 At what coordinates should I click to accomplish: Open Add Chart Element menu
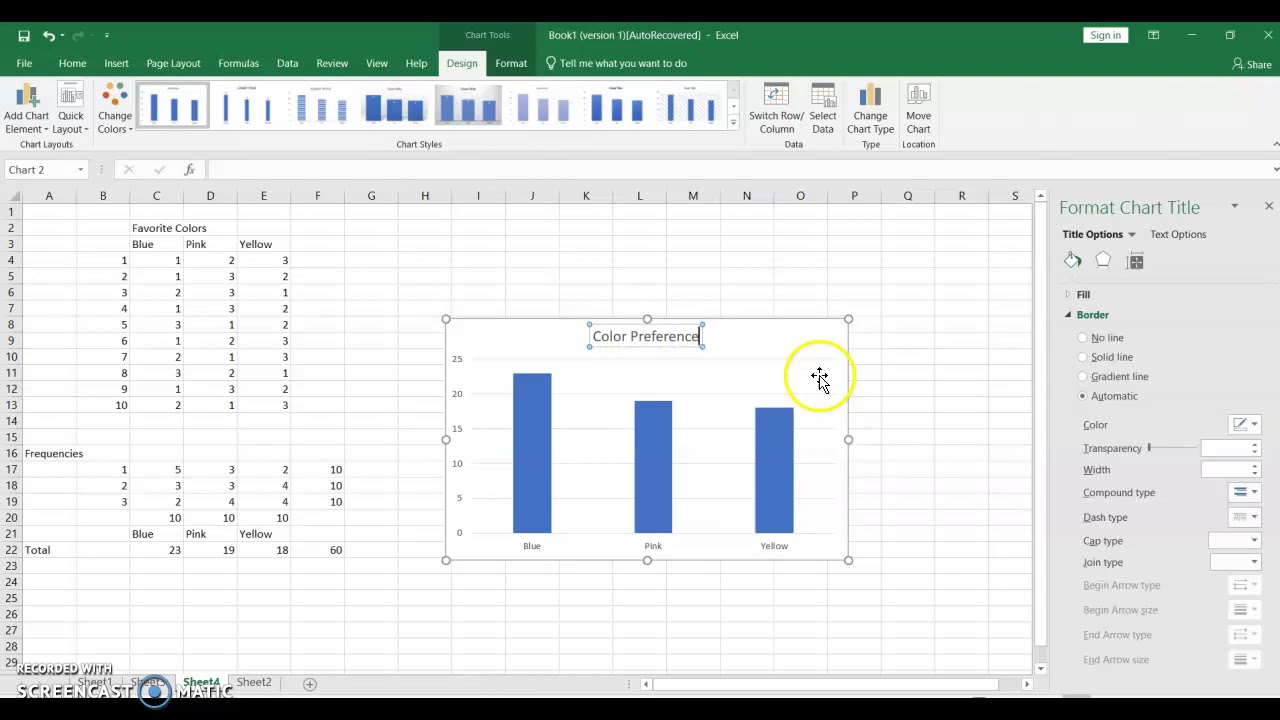click(26, 109)
